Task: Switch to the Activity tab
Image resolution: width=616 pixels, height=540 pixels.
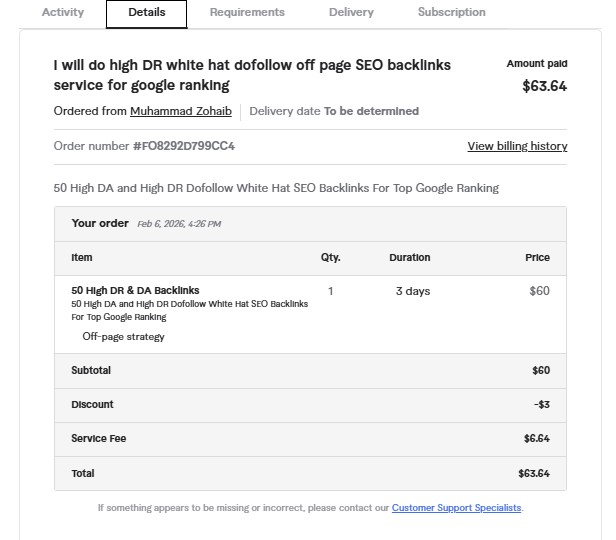Action: tap(62, 13)
